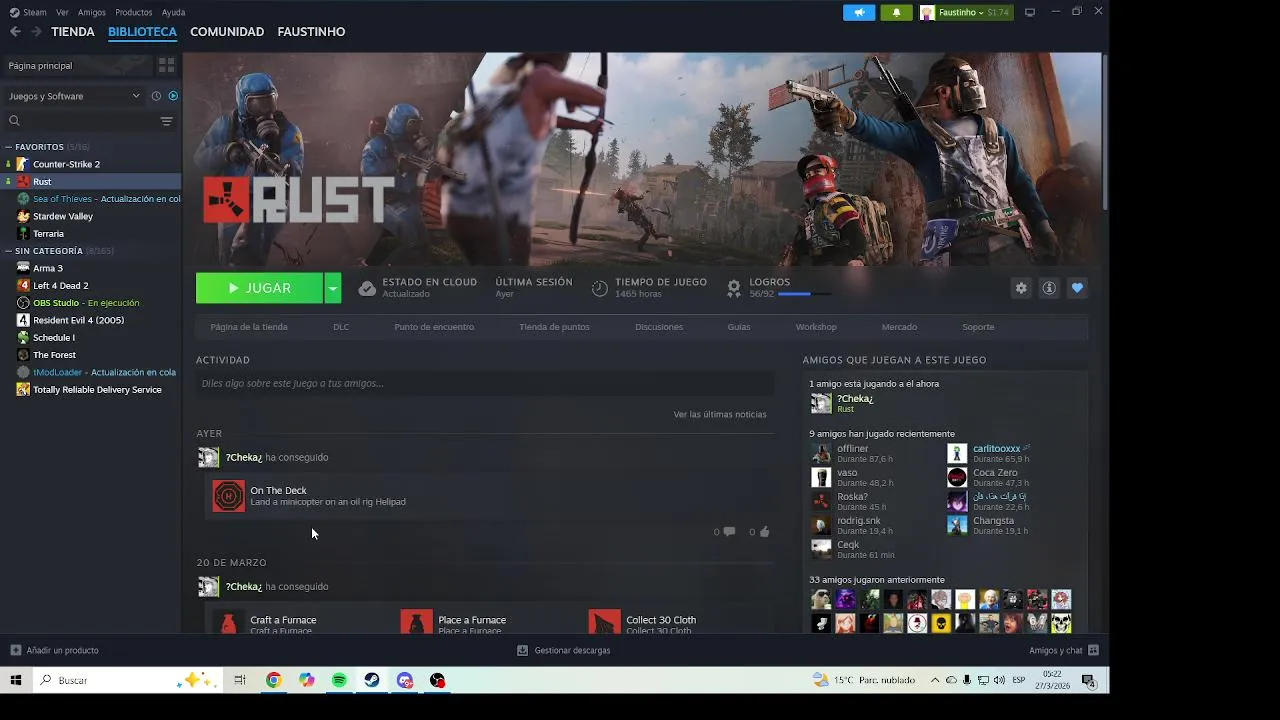Open Amigos y chat panel

click(1064, 650)
